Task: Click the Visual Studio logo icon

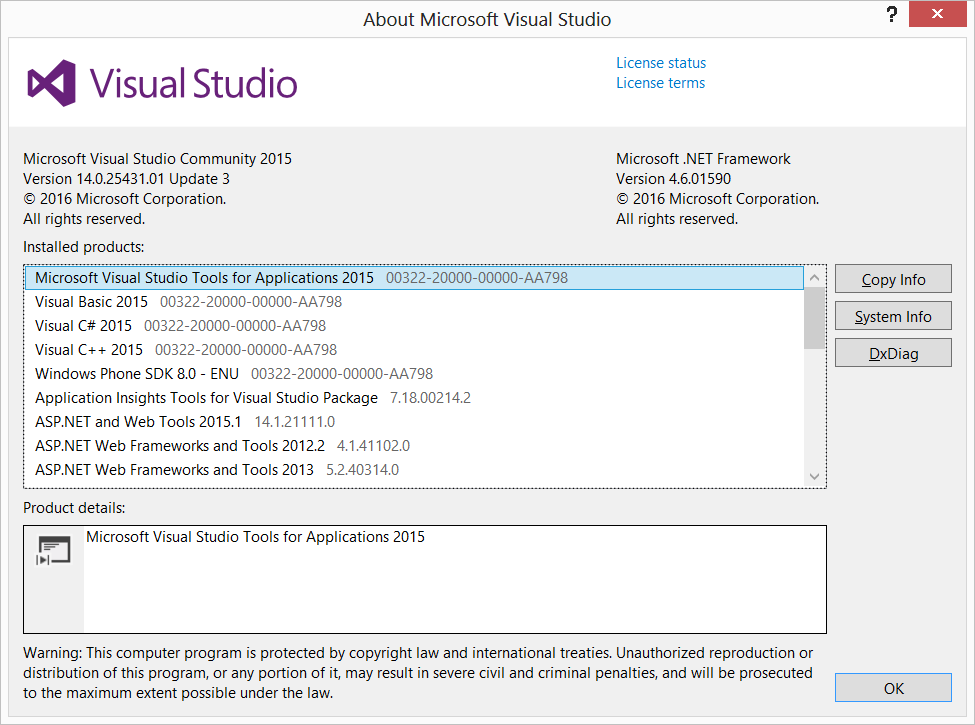Action: click(x=52, y=83)
